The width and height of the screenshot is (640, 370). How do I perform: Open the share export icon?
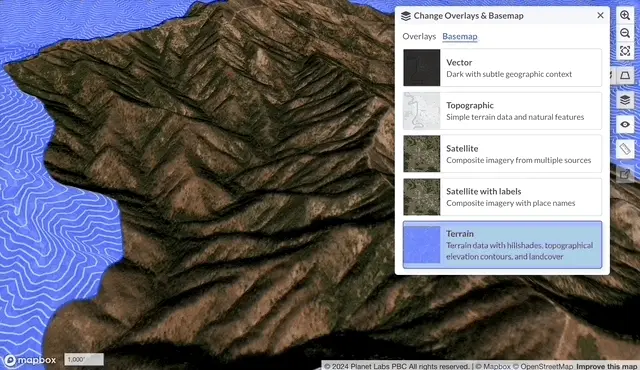point(625,174)
